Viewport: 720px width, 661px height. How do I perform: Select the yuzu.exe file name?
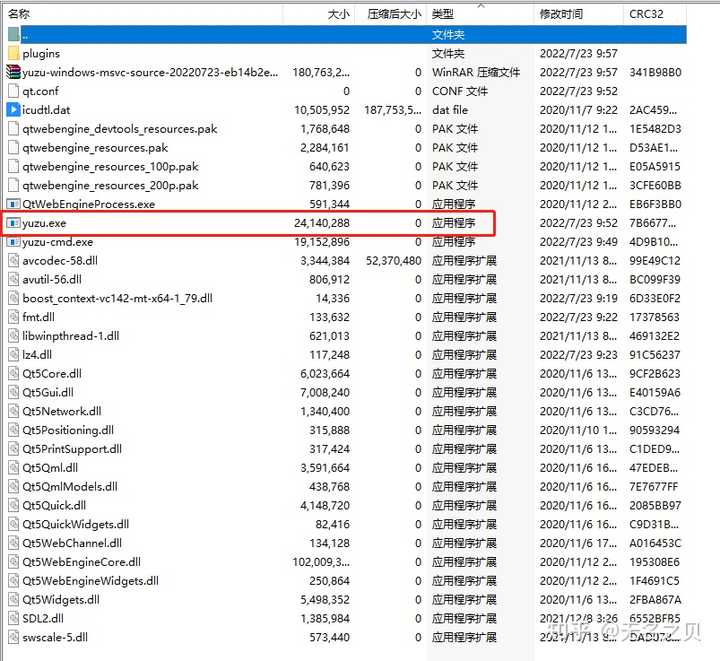[44, 223]
